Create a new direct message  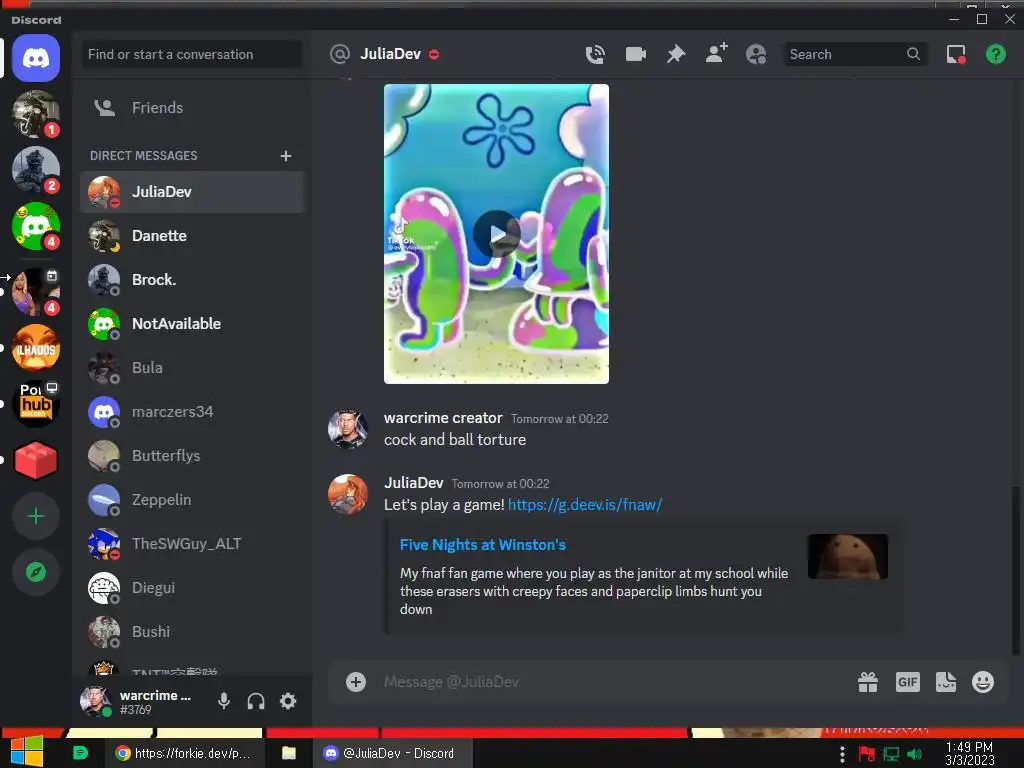click(x=285, y=155)
